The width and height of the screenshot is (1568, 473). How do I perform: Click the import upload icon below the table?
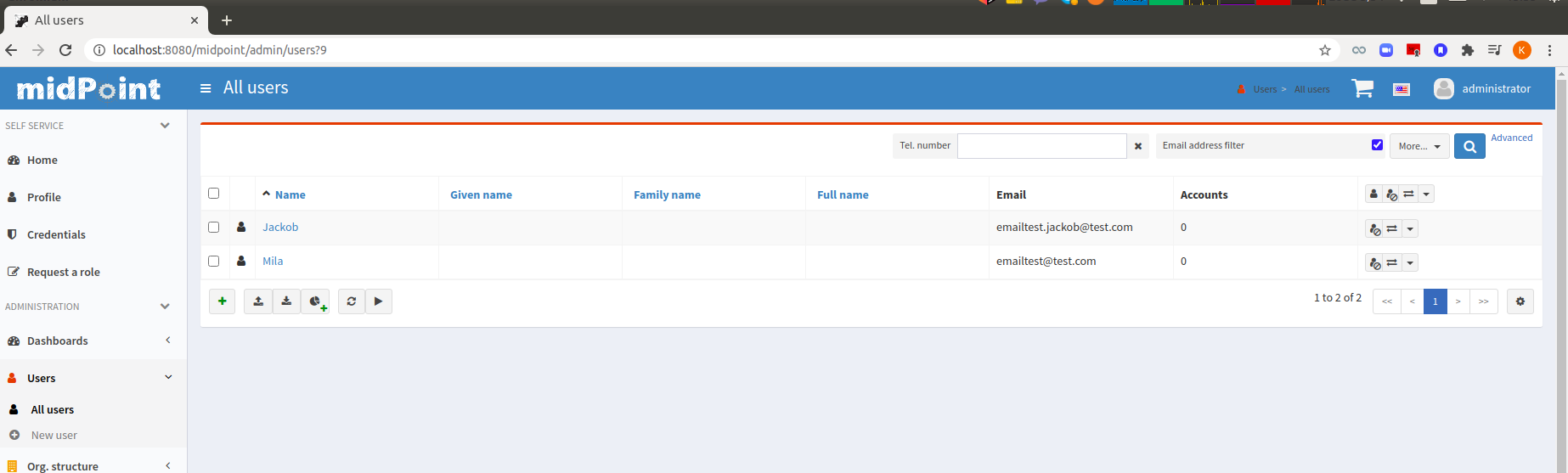tap(258, 301)
